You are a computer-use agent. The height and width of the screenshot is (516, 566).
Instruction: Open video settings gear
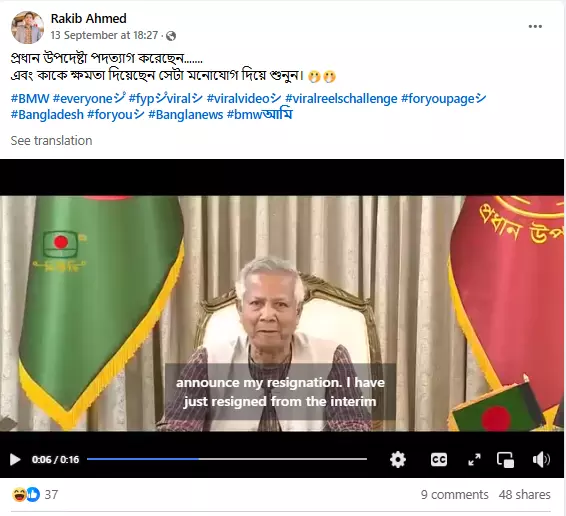click(398, 460)
